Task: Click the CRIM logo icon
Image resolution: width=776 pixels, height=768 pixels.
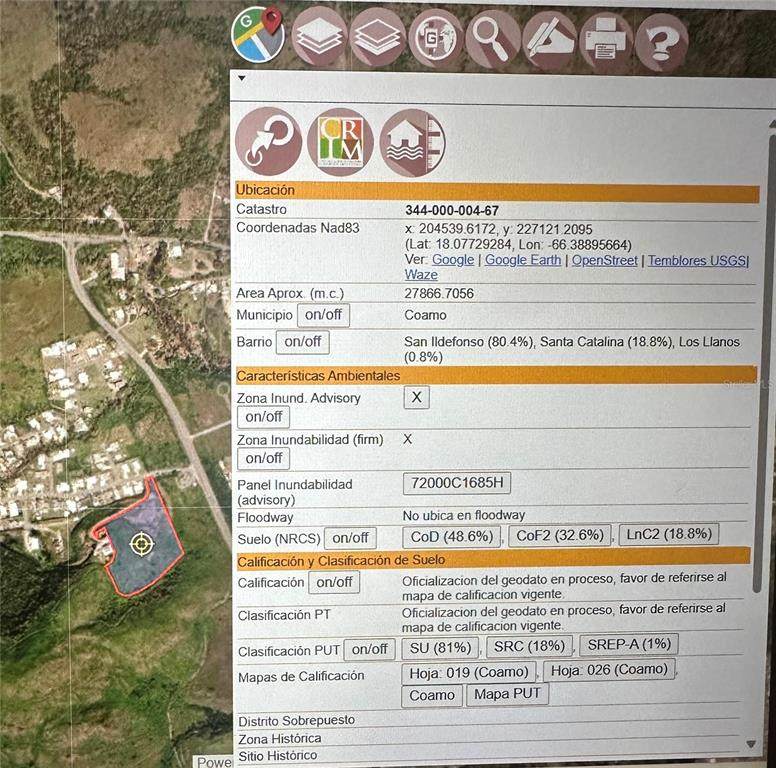Action: [x=340, y=142]
